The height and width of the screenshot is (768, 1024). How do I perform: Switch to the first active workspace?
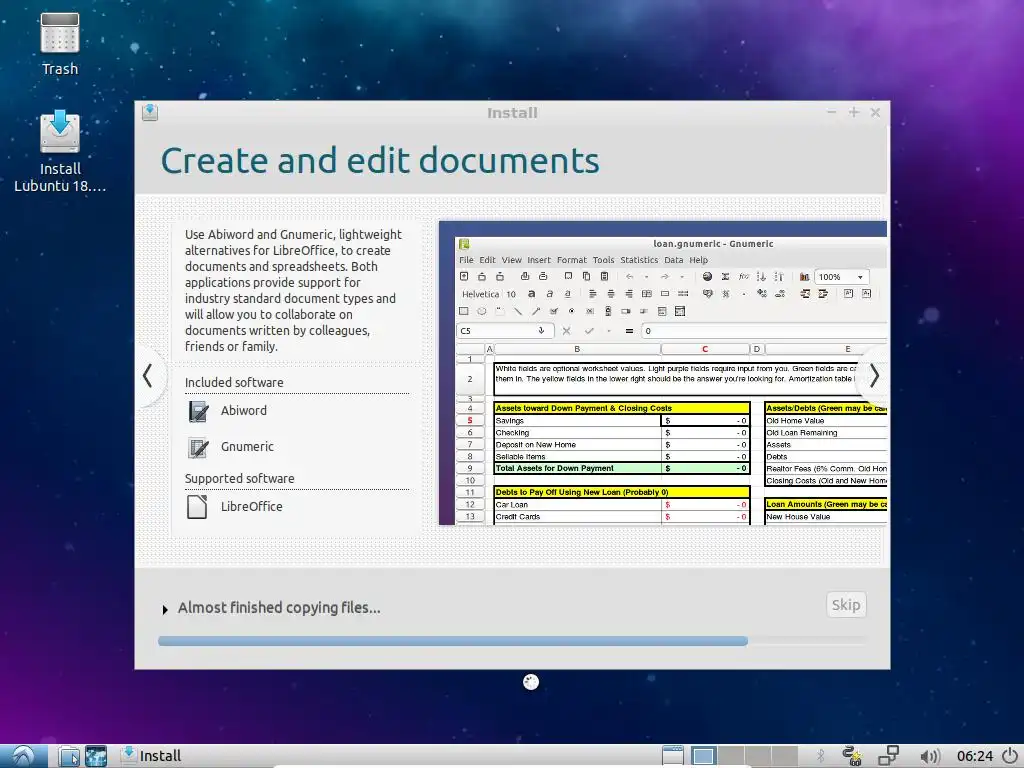coord(703,756)
